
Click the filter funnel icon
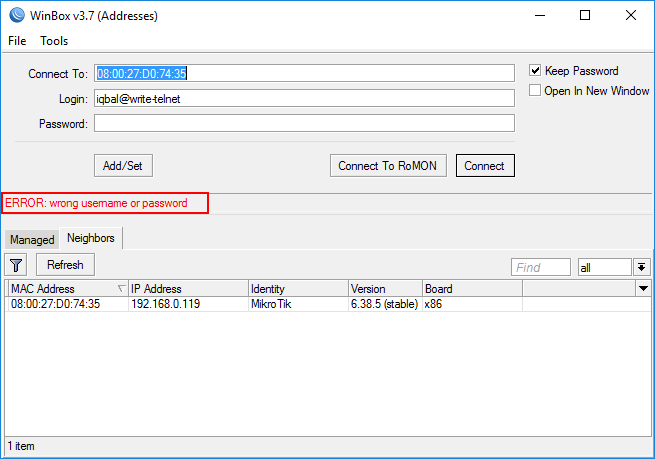tap(16, 265)
